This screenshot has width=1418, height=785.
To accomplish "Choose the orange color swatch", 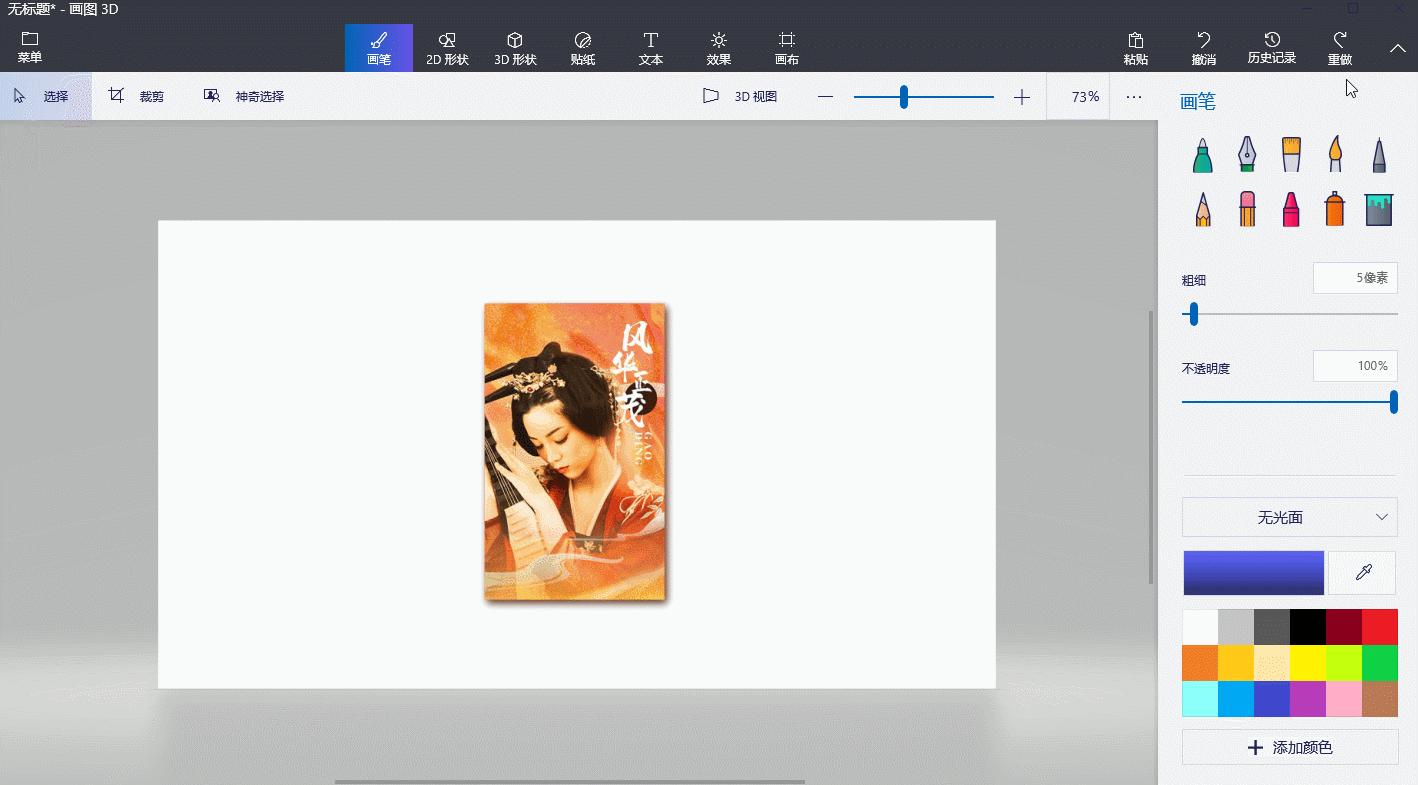I will click(x=1200, y=663).
